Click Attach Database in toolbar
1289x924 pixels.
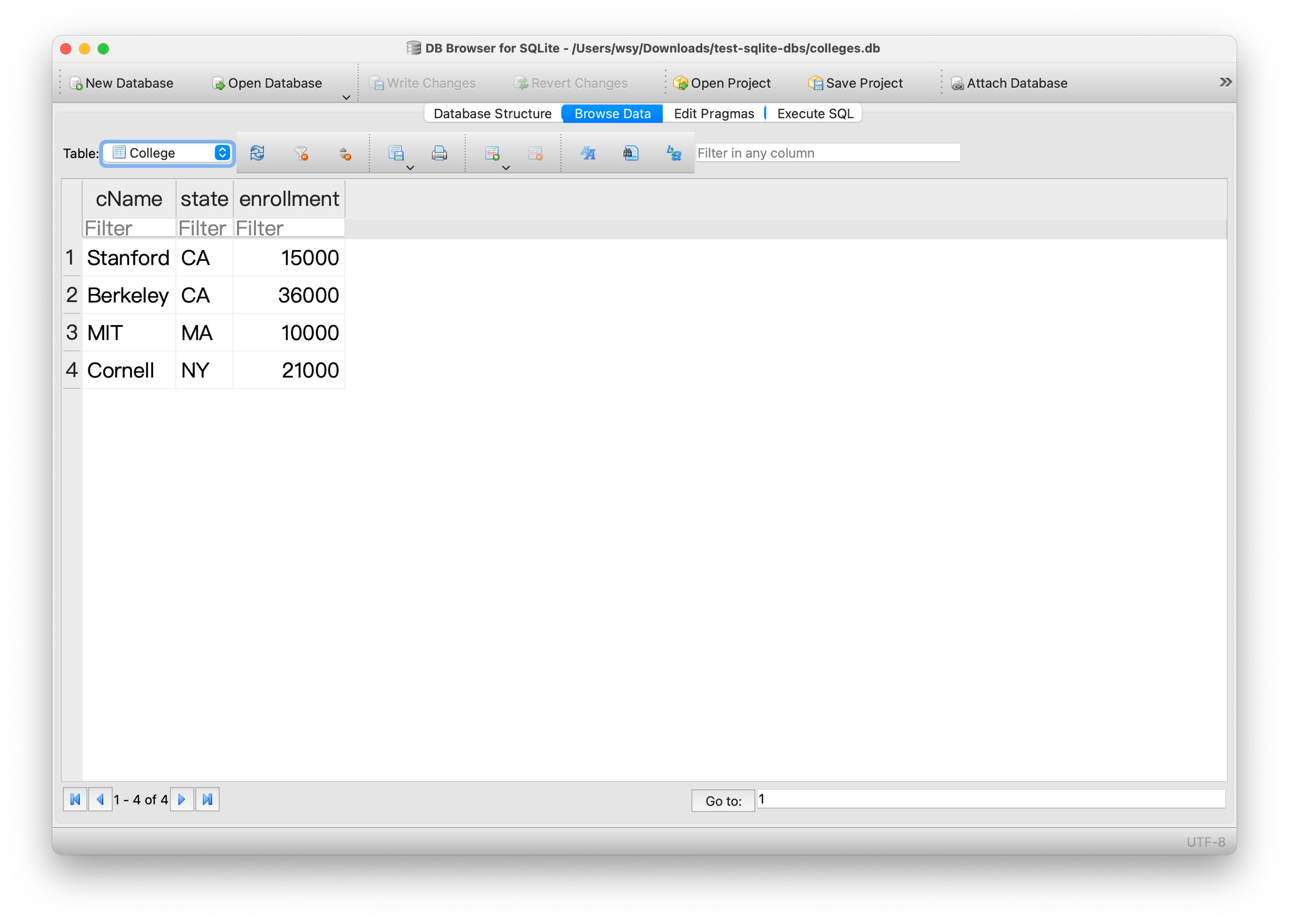[x=1010, y=83]
